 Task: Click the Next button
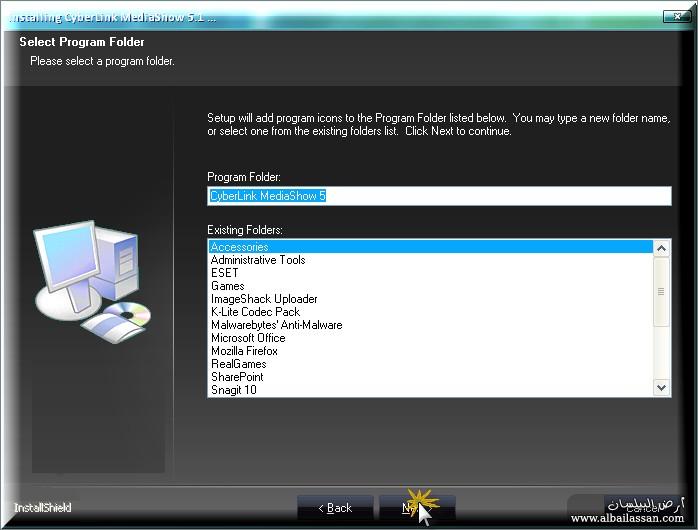point(417,508)
